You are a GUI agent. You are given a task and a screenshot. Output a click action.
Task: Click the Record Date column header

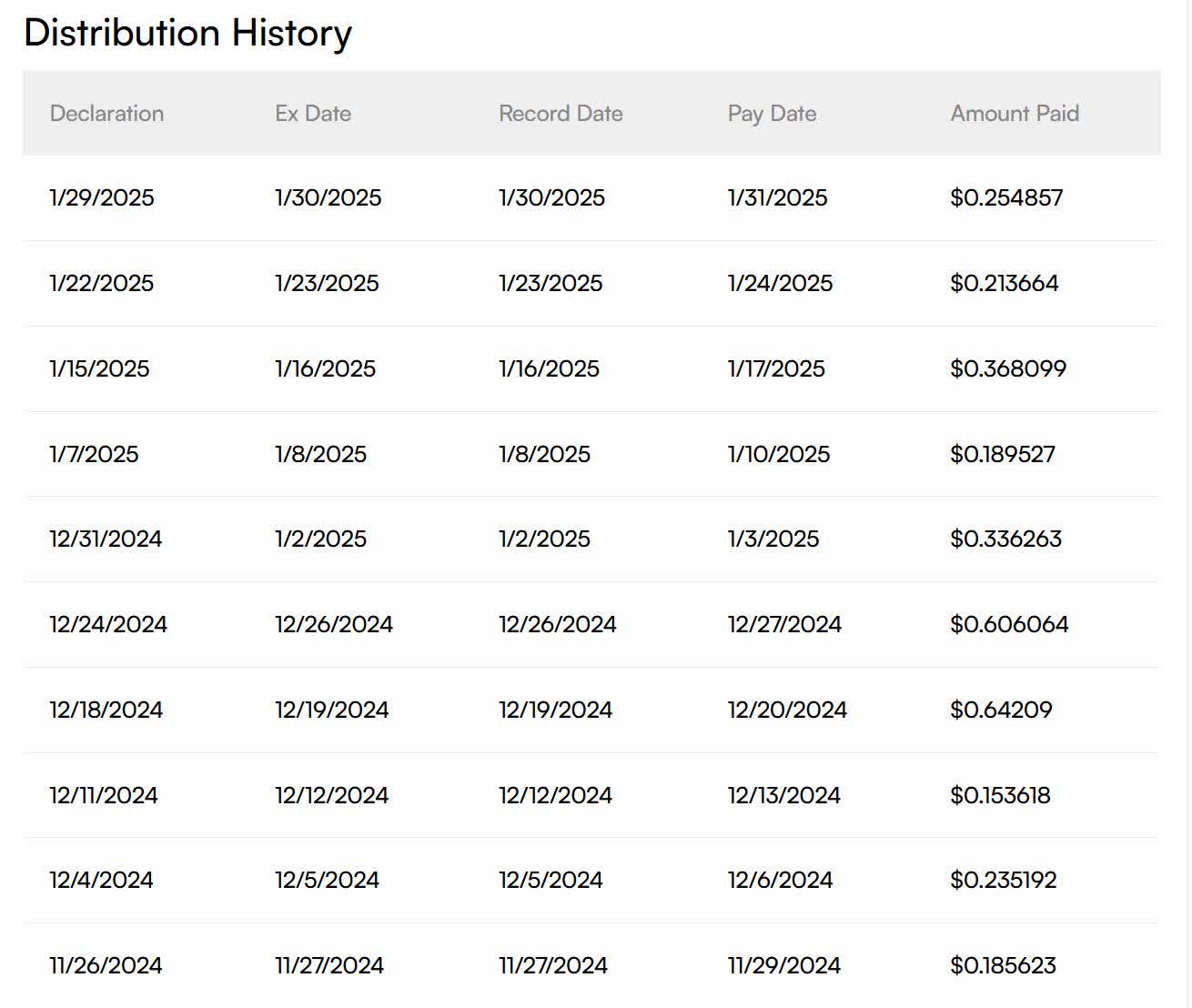click(561, 114)
